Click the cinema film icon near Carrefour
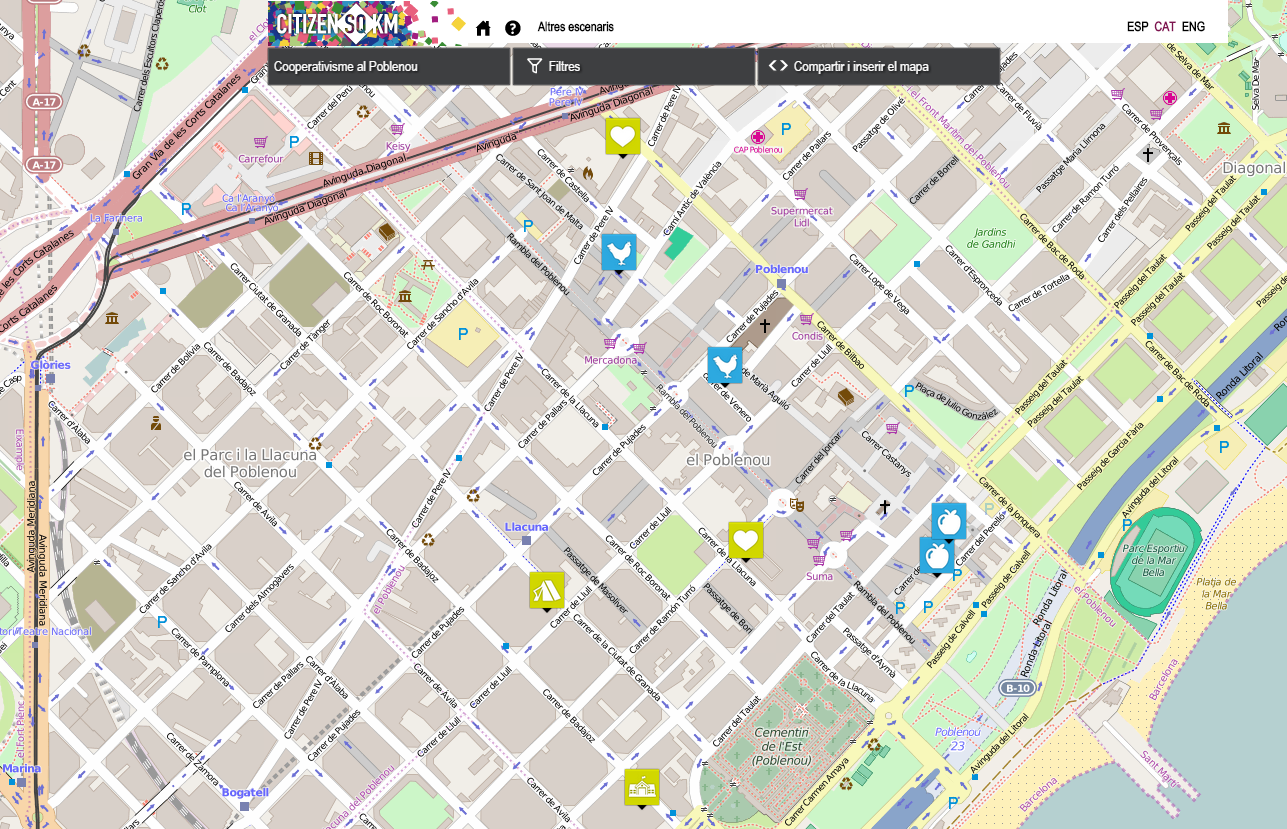1287x829 pixels. point(316,158)
